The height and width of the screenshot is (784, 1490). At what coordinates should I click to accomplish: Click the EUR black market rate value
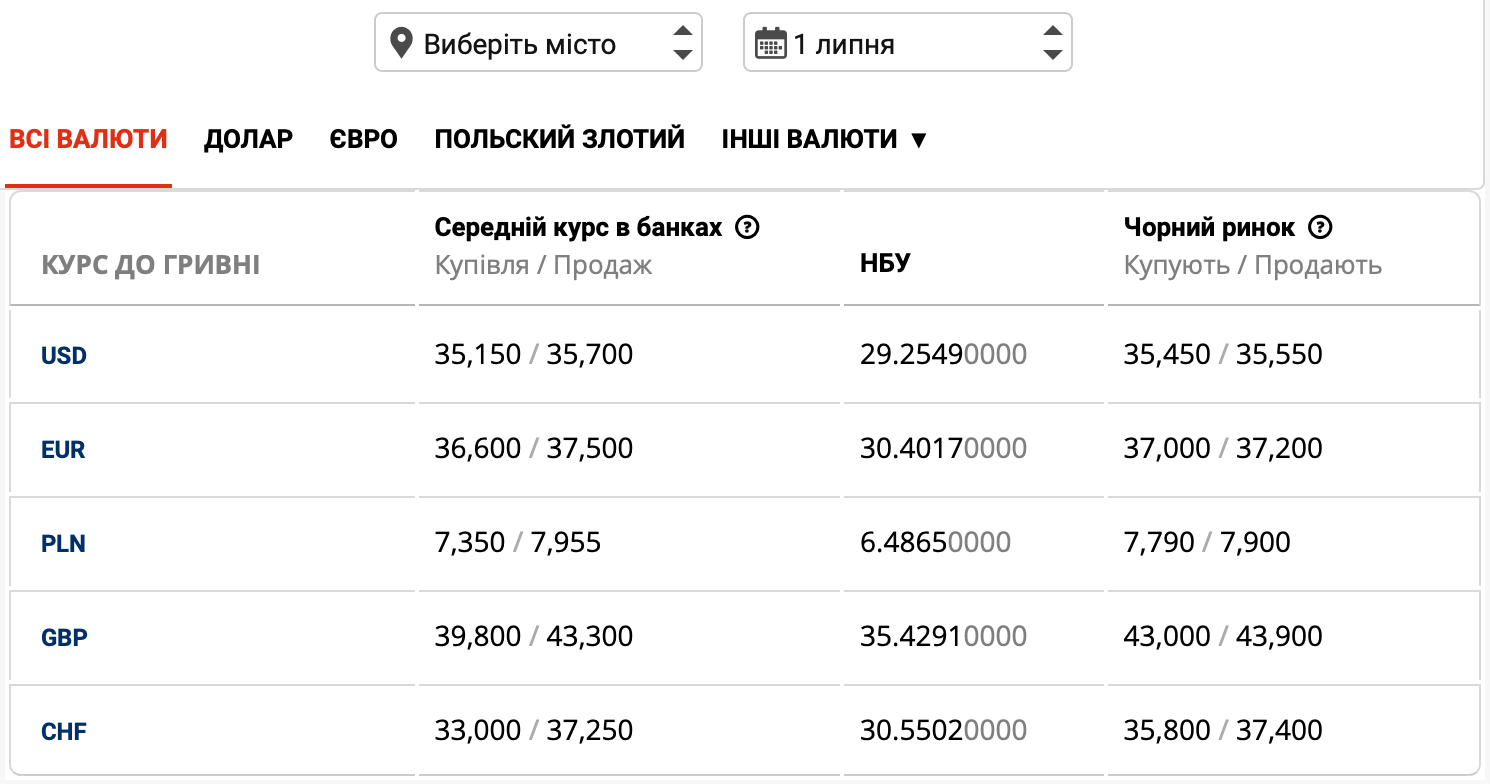[1222, 448]
